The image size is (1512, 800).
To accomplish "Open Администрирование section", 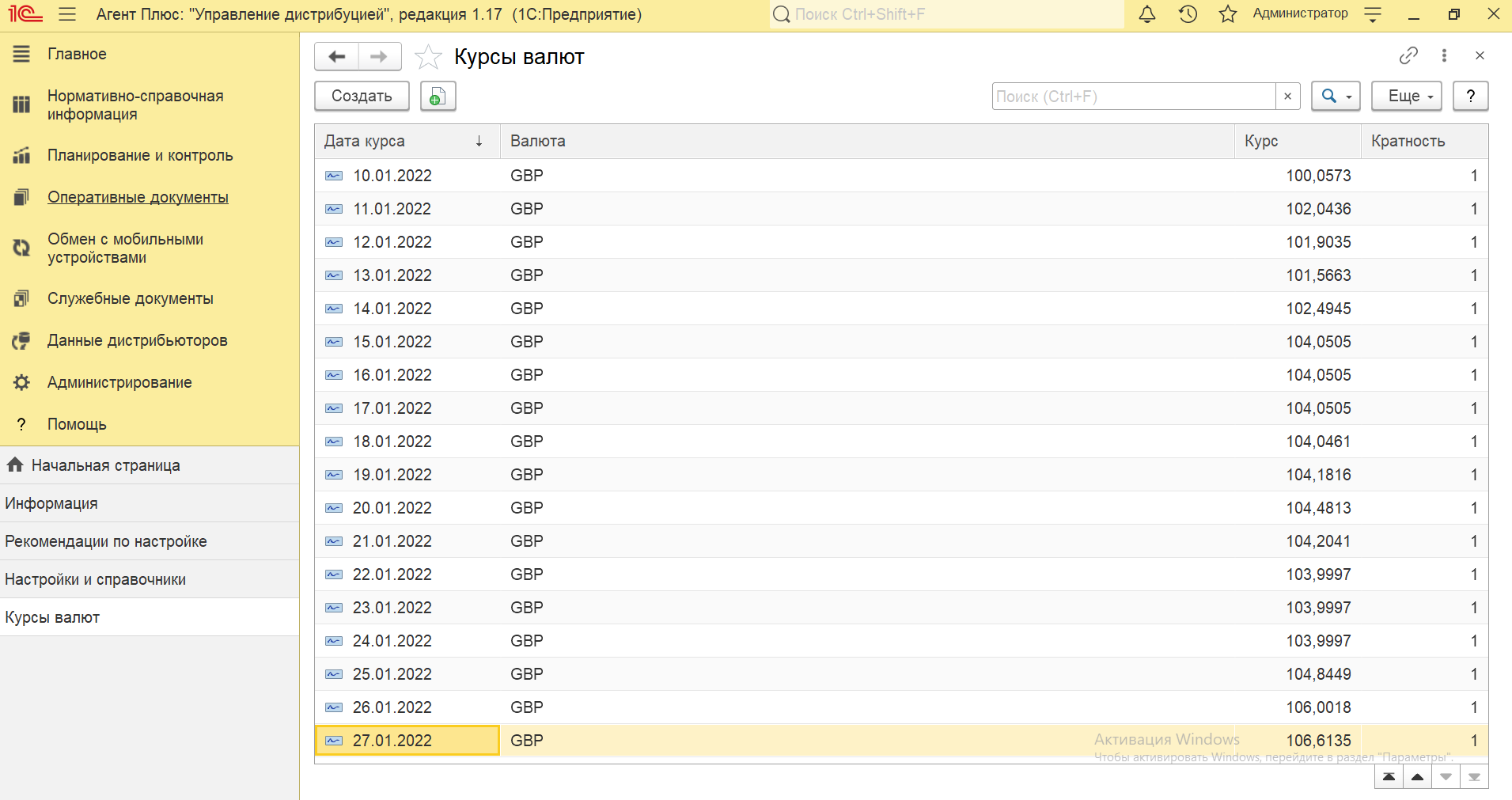I will pyautogui.click(x=119, y=383).
